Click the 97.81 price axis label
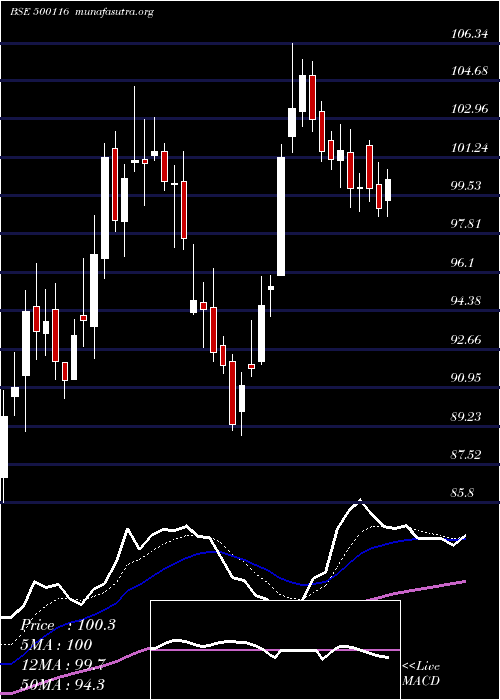 click(466, 224)
